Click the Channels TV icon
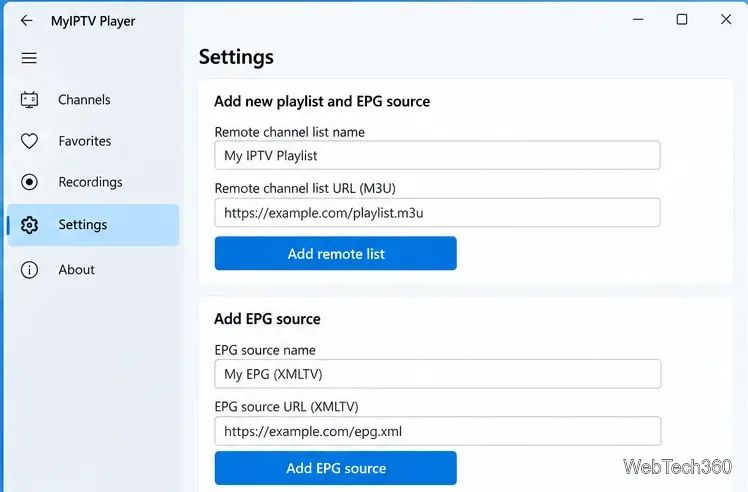The width and height of the screenshot is (748, 492). (29, 100)
